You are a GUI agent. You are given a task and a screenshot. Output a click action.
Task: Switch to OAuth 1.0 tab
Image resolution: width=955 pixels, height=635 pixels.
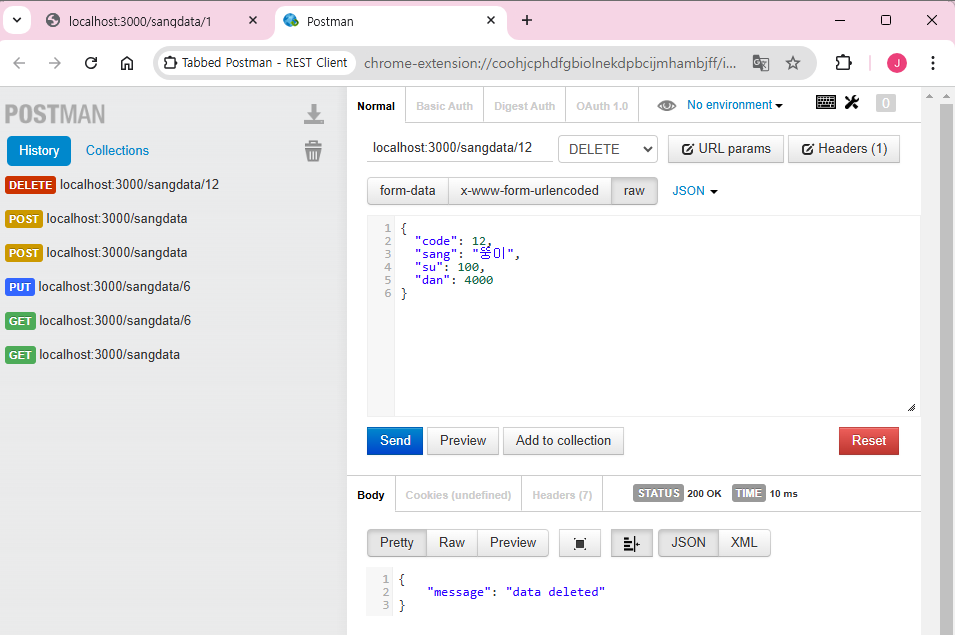[x=602, y=106]
